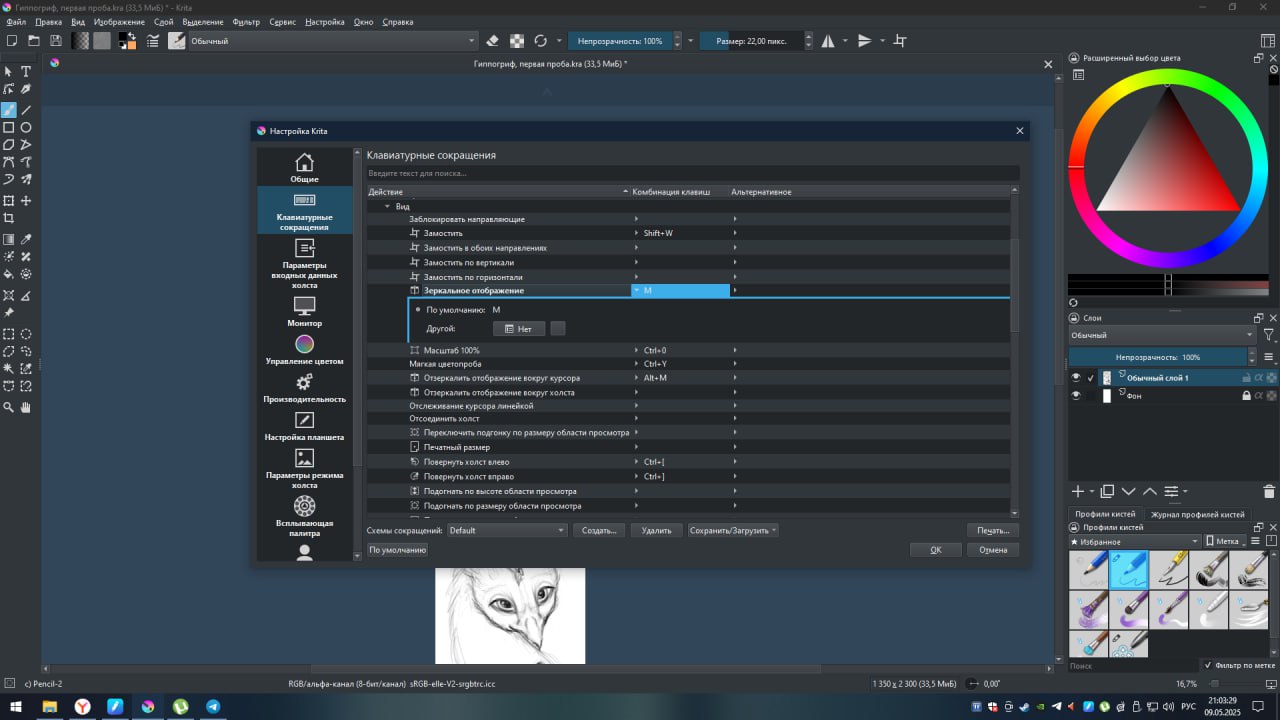Delete the layer using the trash icon
Screen dimensions: 1280x720
(1269, 491)
